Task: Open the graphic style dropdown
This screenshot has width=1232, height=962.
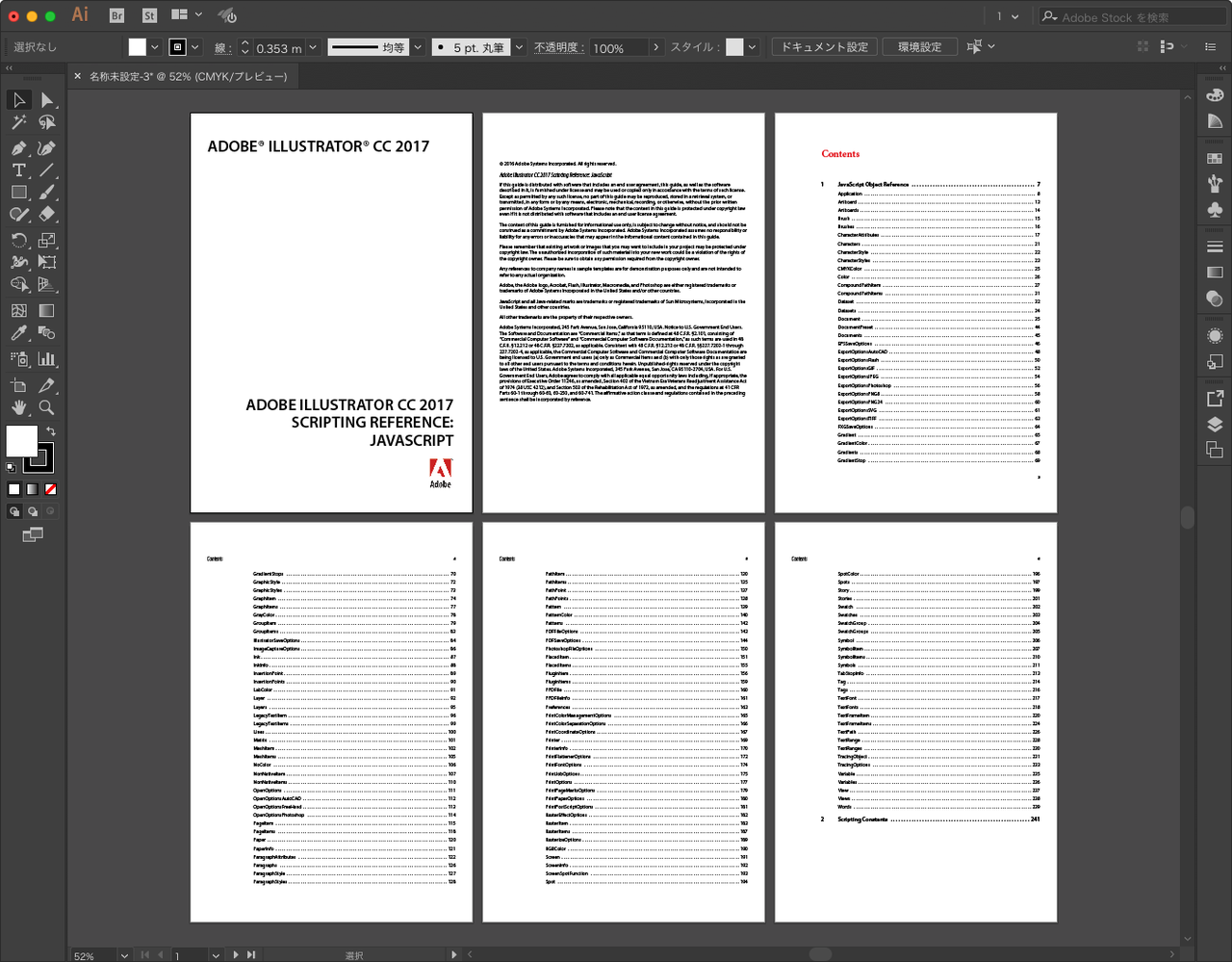Action: tap(753, 47)
